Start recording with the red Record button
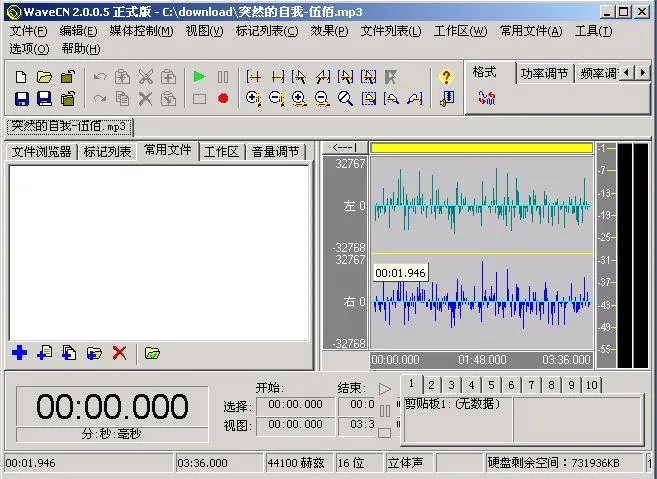The height and width of the screenshot is (479, 657). [223, 98]
